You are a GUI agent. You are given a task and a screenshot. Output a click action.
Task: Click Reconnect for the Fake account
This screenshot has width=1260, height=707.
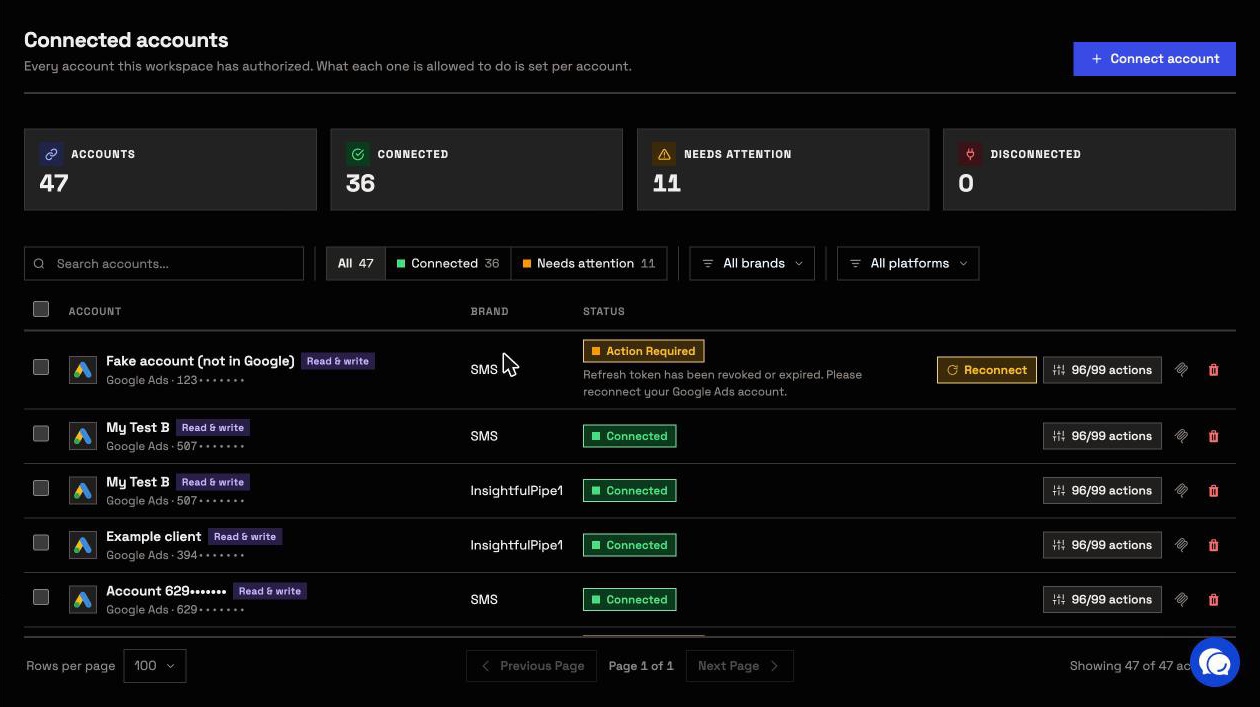pos(987,370)
